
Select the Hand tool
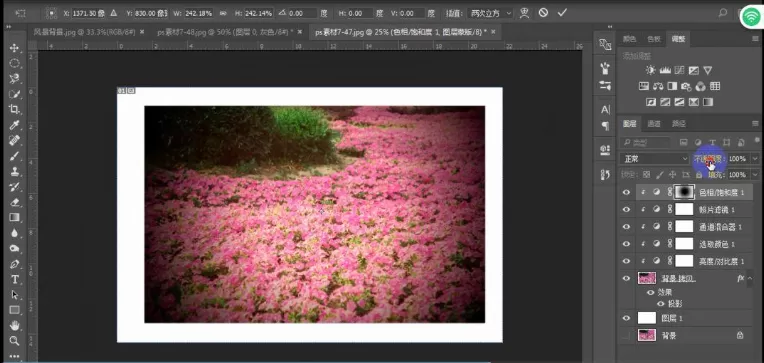tap(14, 325)
